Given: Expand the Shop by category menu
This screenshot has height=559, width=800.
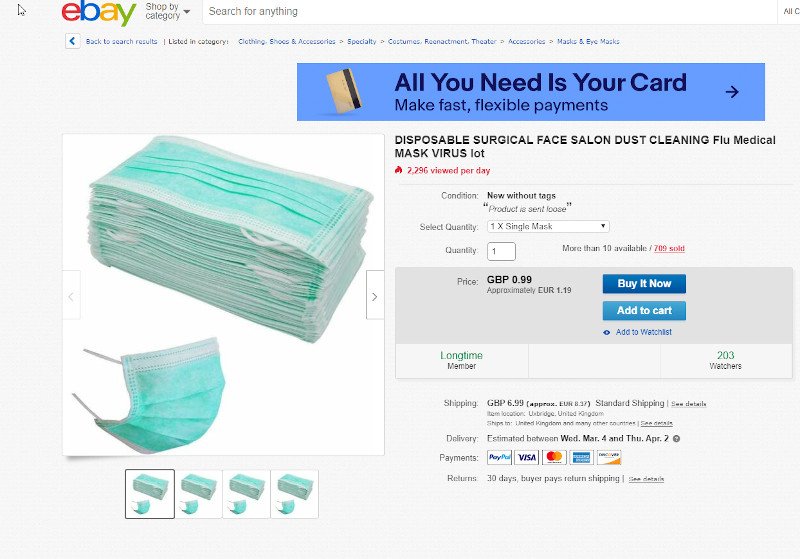Looking at the screenshot, I should point(167,11).
